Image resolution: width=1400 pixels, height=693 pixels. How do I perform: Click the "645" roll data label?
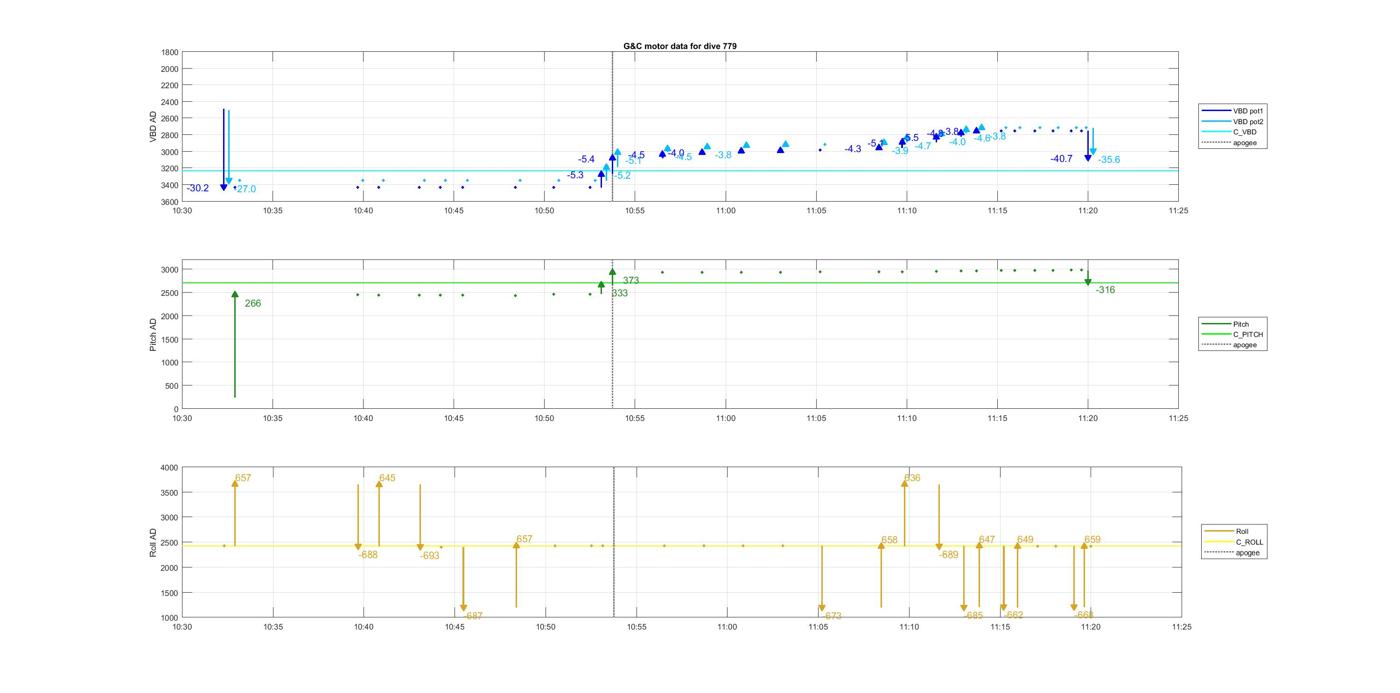click(387, 478)
